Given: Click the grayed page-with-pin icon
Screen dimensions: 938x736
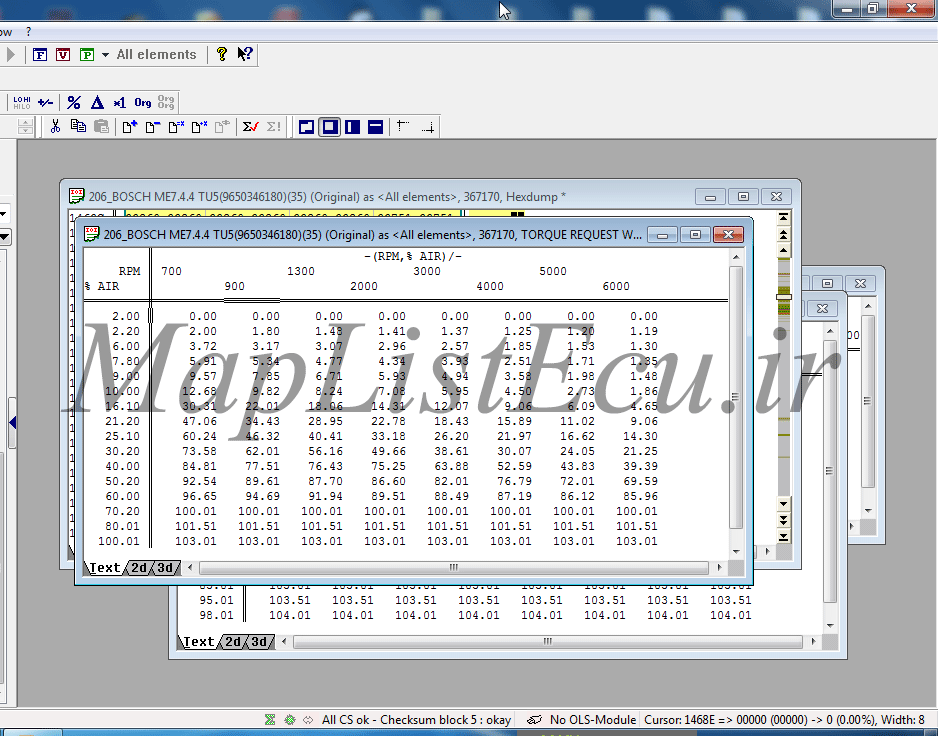Looking at the screenshot, I should coord(222,126).
